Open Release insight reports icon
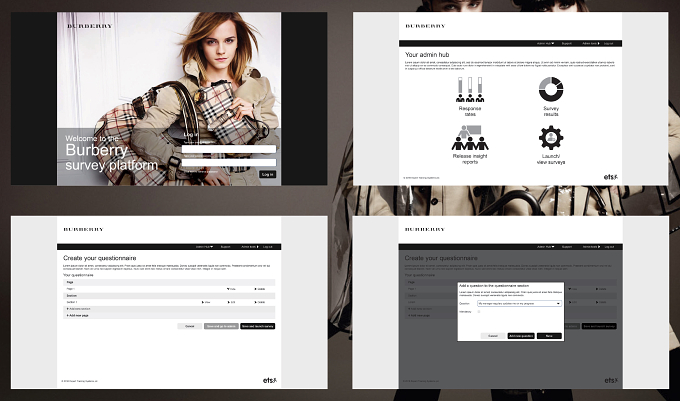The height and width of the screenshot is (401, 680). tap(470, 137)
